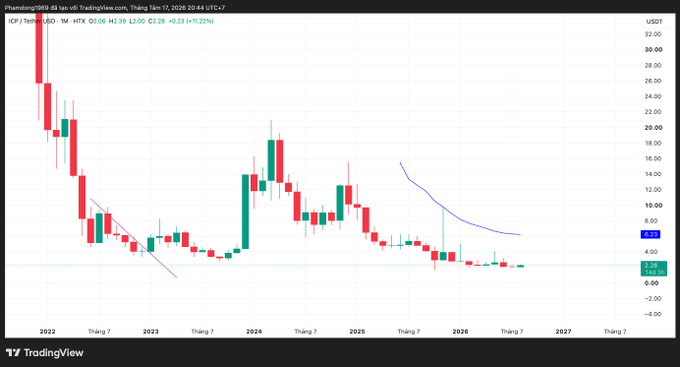Image resolution: width=680 pixels, height=367 pixels.
Task: Click Tháng 7 label between 2026 and 2027
Action: [512, 331]
